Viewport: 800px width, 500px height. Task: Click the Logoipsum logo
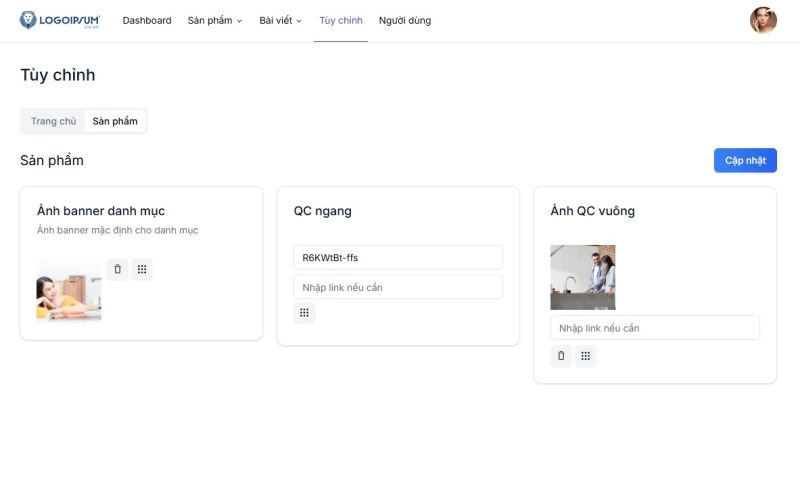coord(60,20)
